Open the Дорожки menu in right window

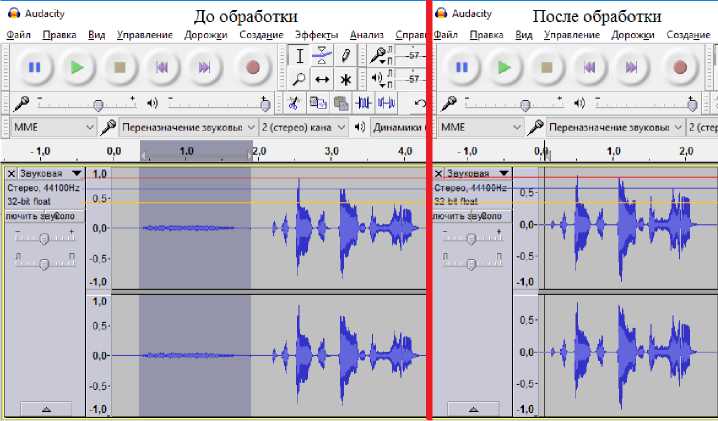[x=633, y=35]
